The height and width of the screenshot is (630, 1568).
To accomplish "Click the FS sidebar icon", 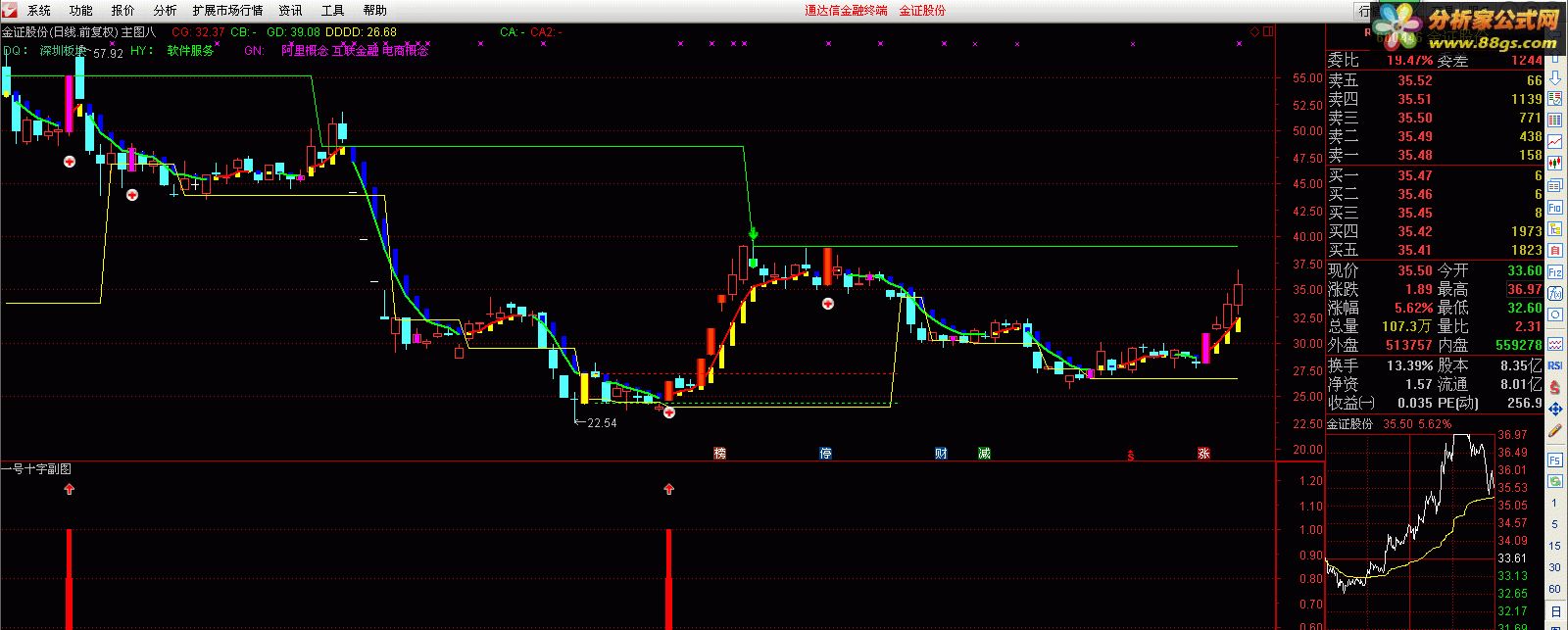I will [x=1554, y=460].
